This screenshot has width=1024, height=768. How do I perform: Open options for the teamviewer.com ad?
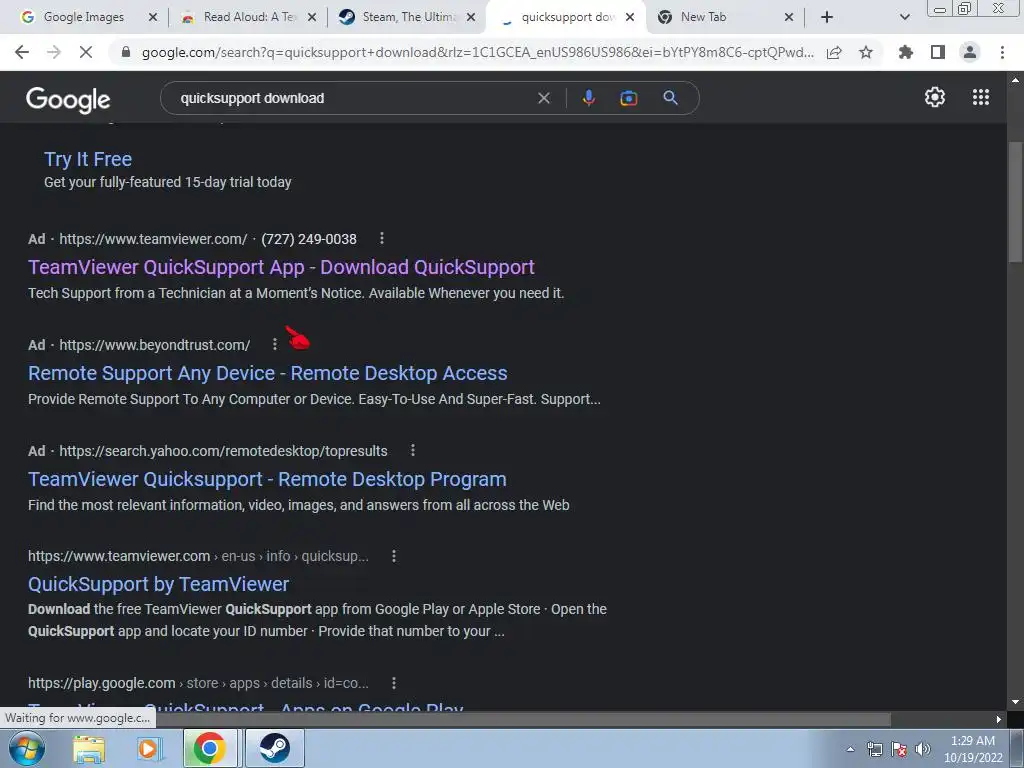(x=382, y=238)
